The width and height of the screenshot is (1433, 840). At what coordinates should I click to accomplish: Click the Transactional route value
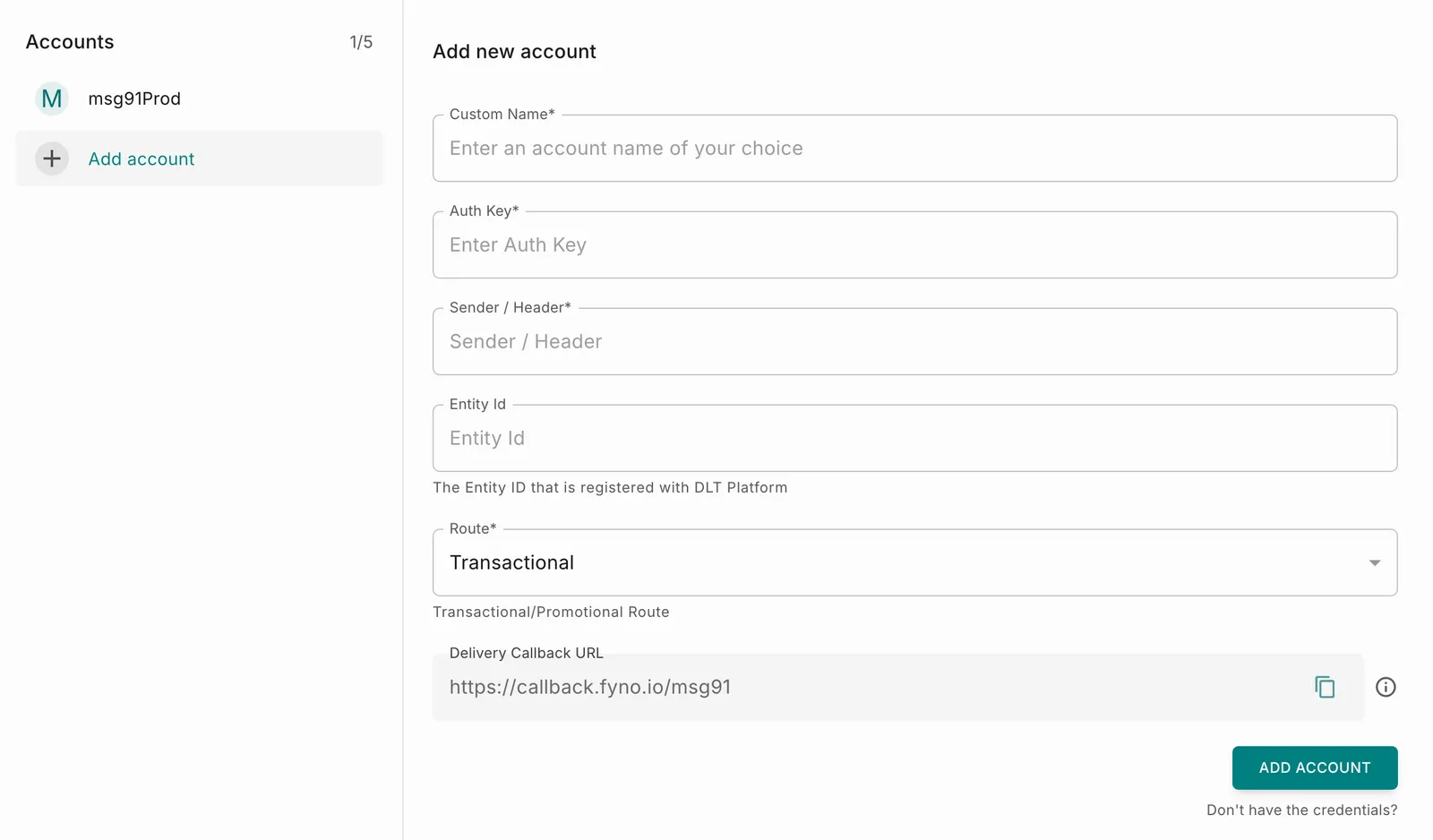tap(511, 562)
